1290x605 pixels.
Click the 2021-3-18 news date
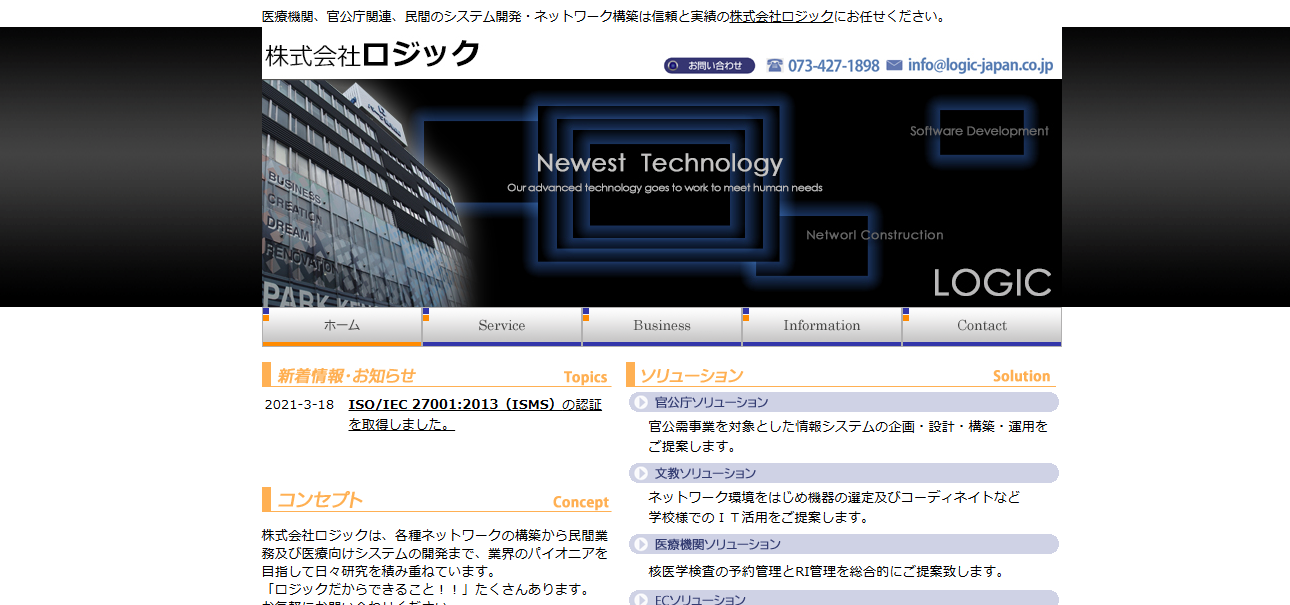coord(299,405)
